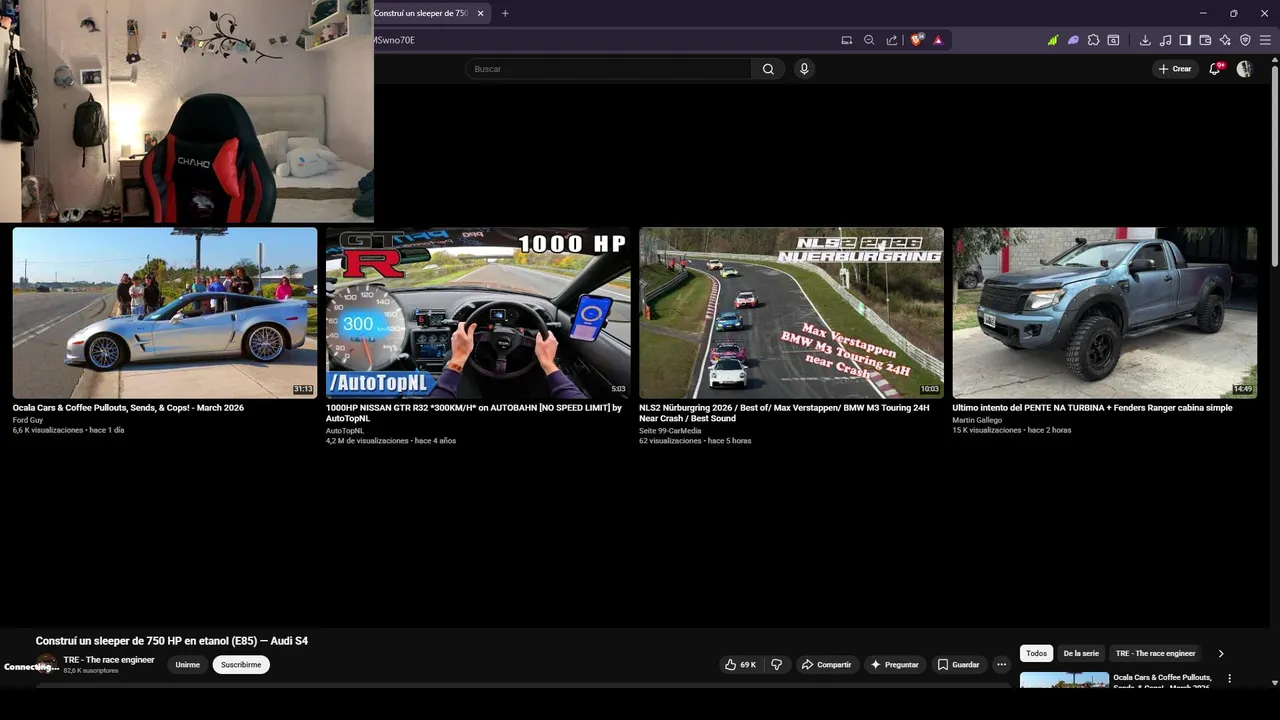Screen dimensions: 1280x720
Task: Click the '82,6 K suscriptores' text
Action: [x=91, y=671]
